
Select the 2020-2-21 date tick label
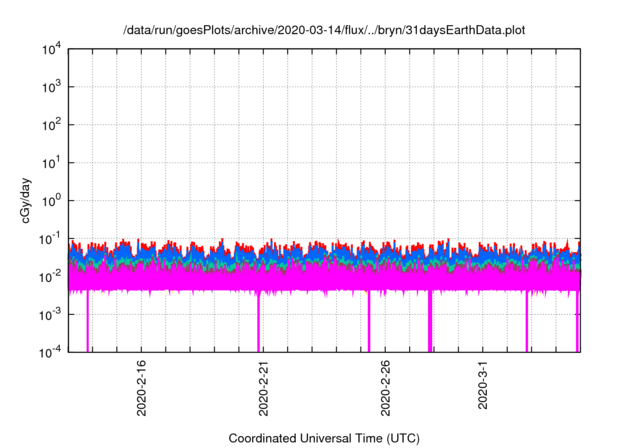click(x=264, y=388)
